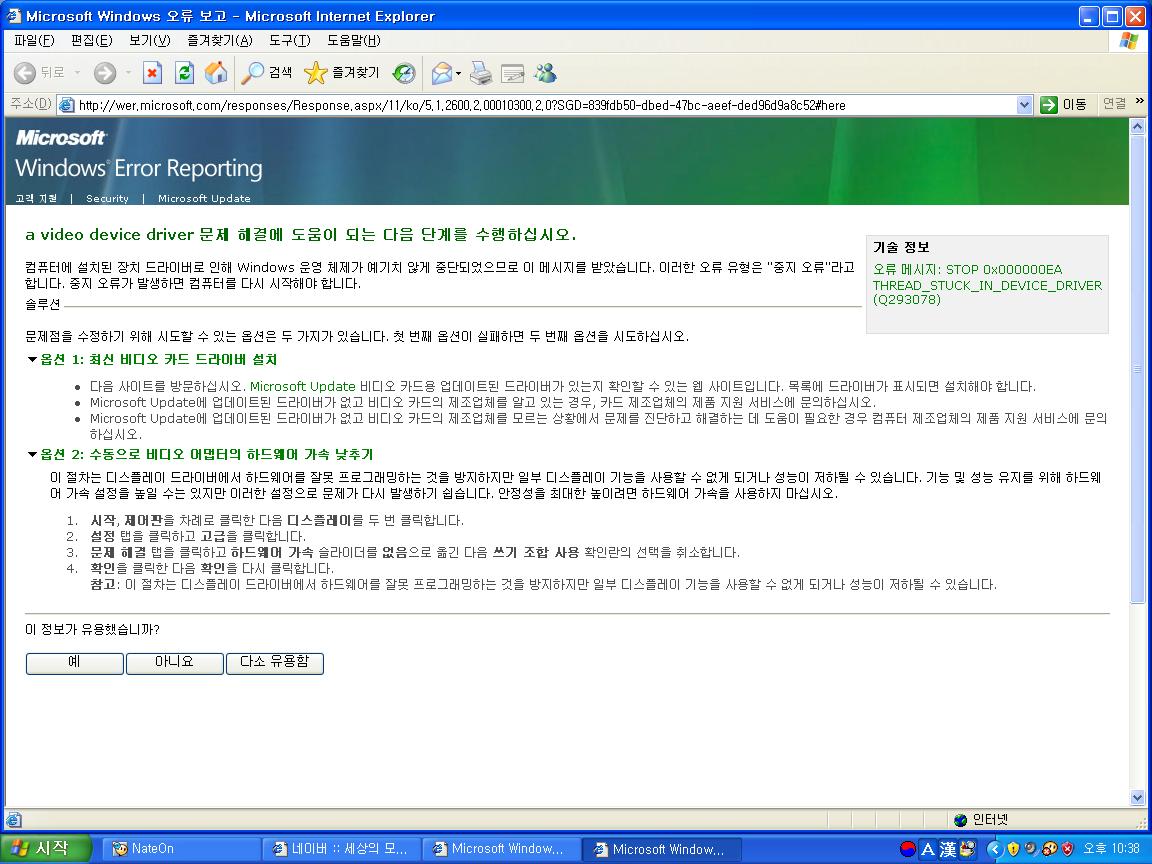Click the 漢 Hanja conversion icon
Viewport: 1152px width, 864px height.
click(x=948, y=849)
